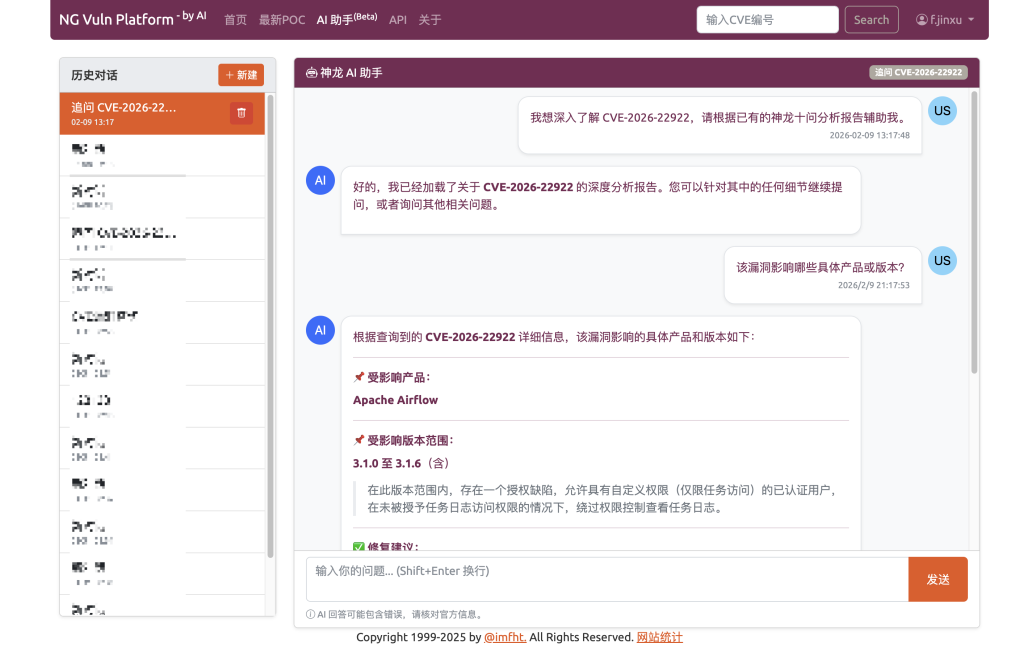Screen dimensions: 1024x664
Task: Open the @imfht. footer link
Action: [x=505, y=638]
